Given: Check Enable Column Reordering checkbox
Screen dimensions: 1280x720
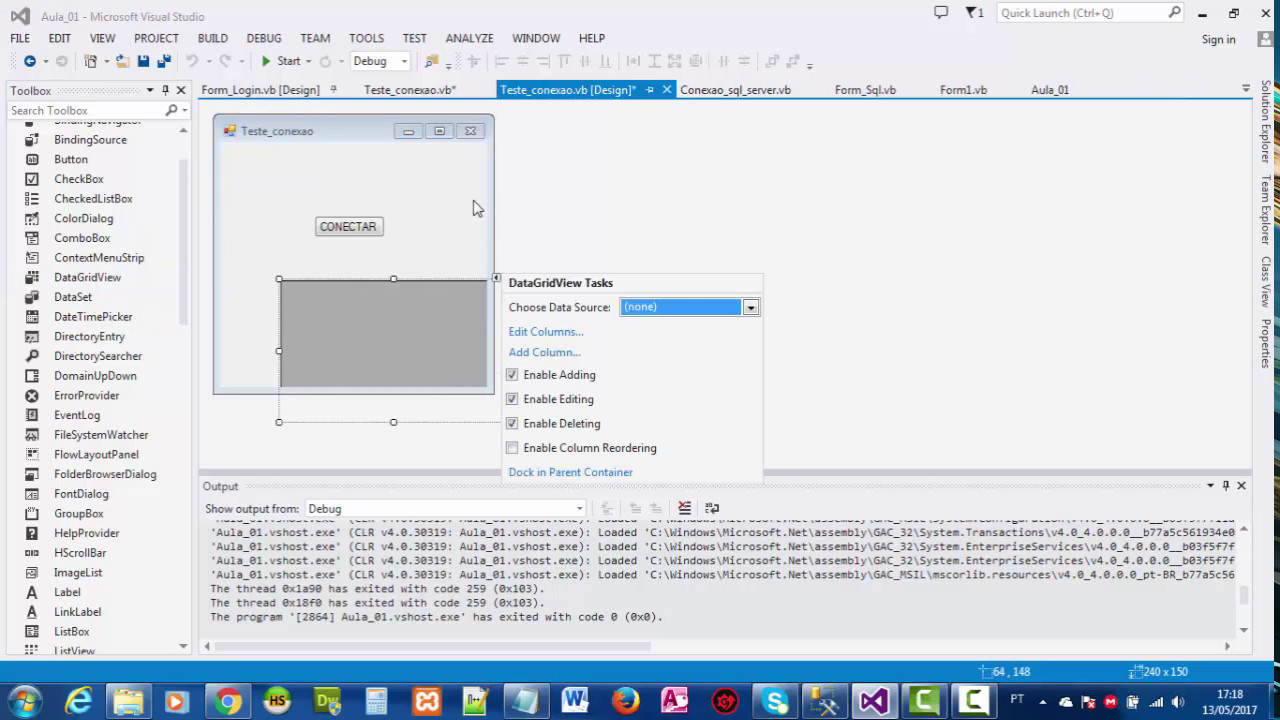Looking at the screenshot, I should pyautogui.click(x=512, y=448).
